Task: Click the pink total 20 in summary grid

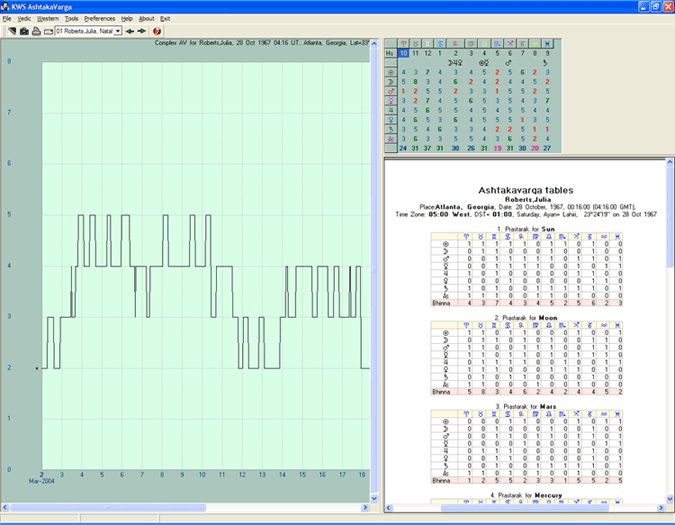Action: (x=535, y=148)
